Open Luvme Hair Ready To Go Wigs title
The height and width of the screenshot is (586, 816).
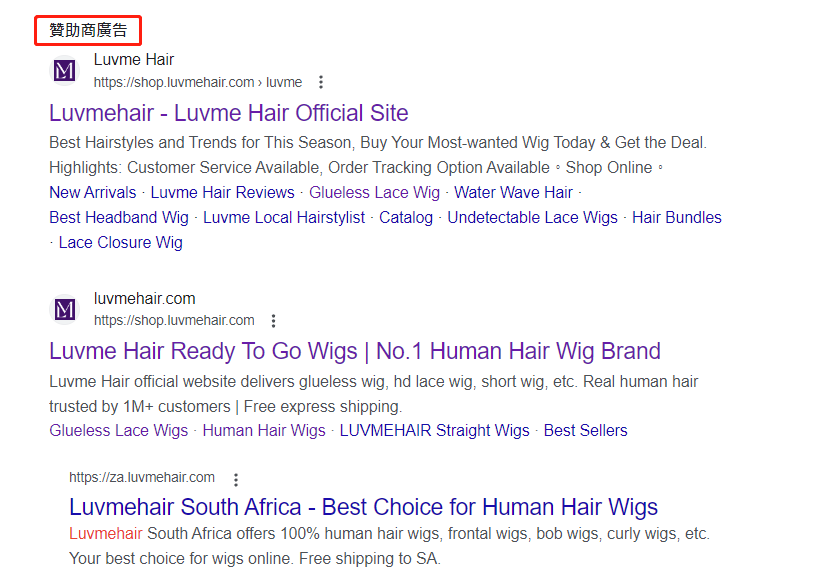pyautogui.click(x=355, y=351)
